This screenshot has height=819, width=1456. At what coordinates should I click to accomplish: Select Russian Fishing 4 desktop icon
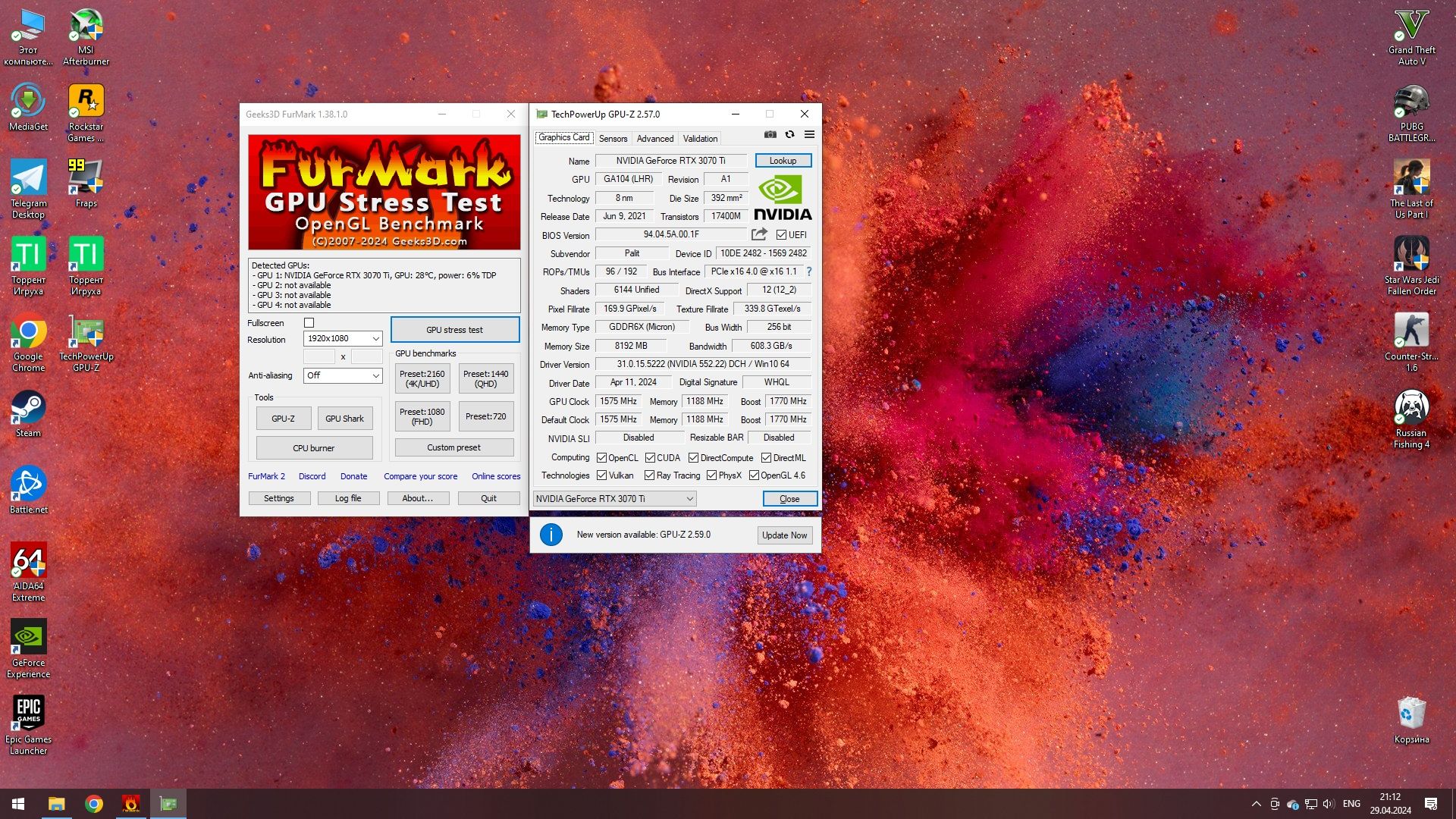1411,419
